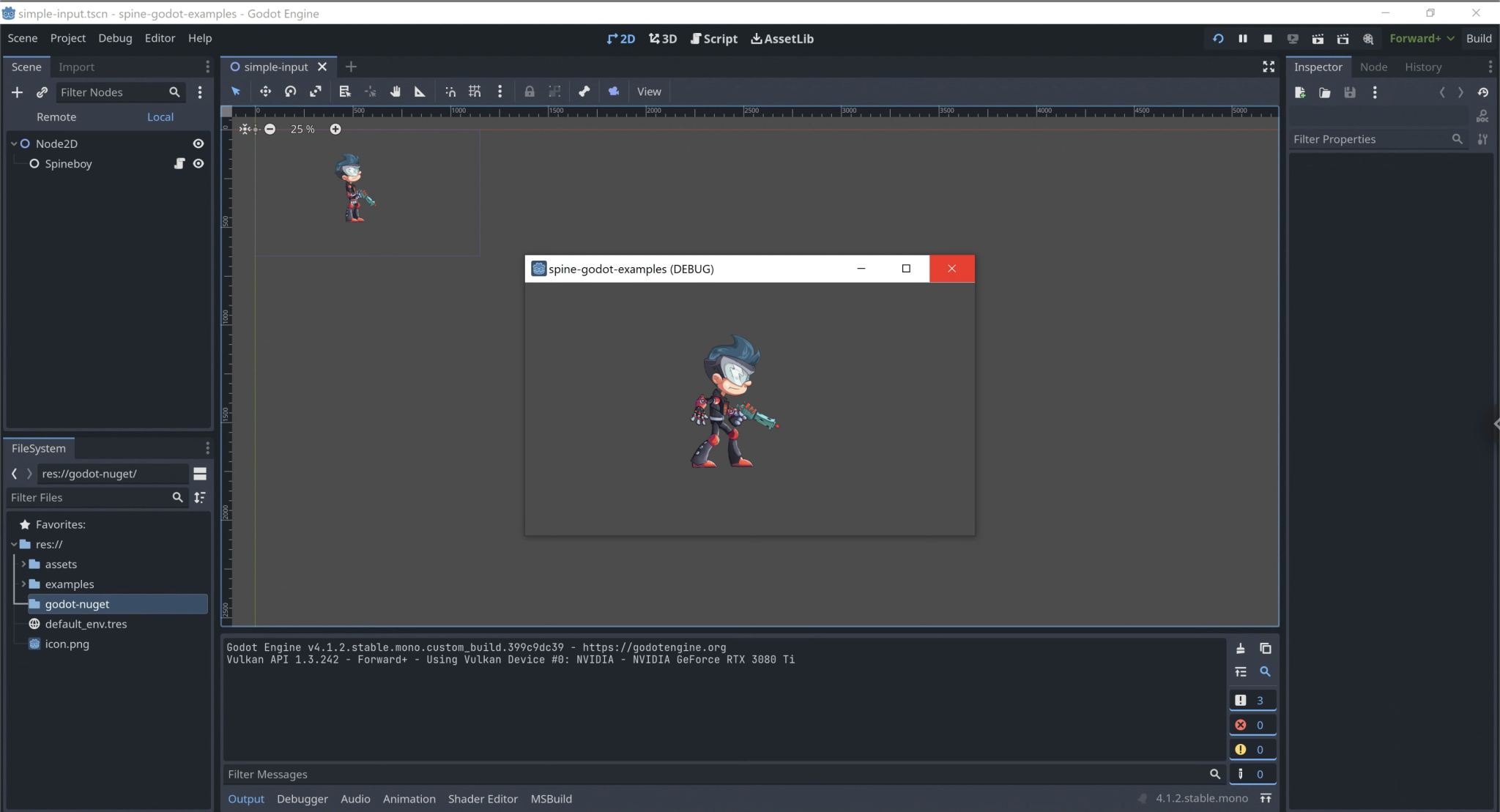The image size is (1500, 812).
Task: Switch to Remote scene tree
Action: pos(56,117)
